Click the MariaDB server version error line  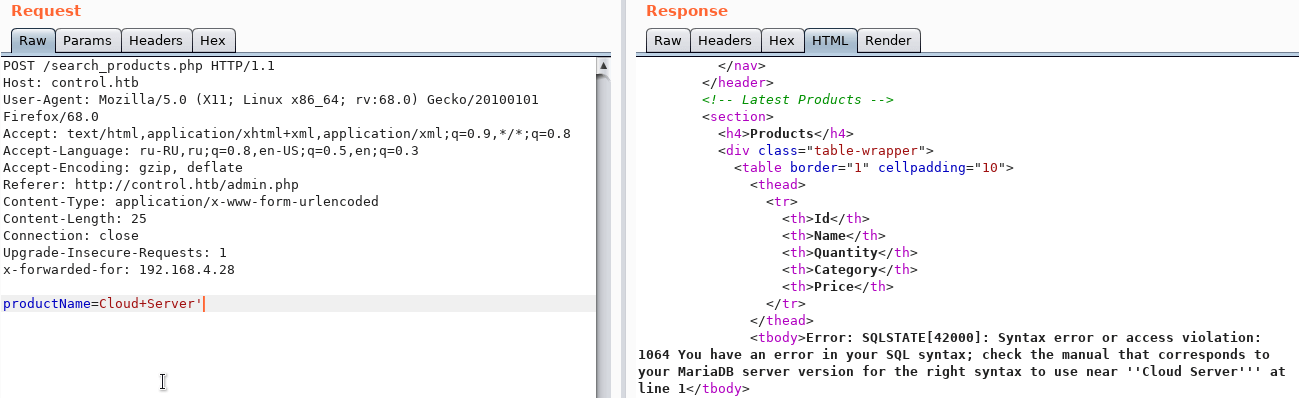click(x=962, y=372)
